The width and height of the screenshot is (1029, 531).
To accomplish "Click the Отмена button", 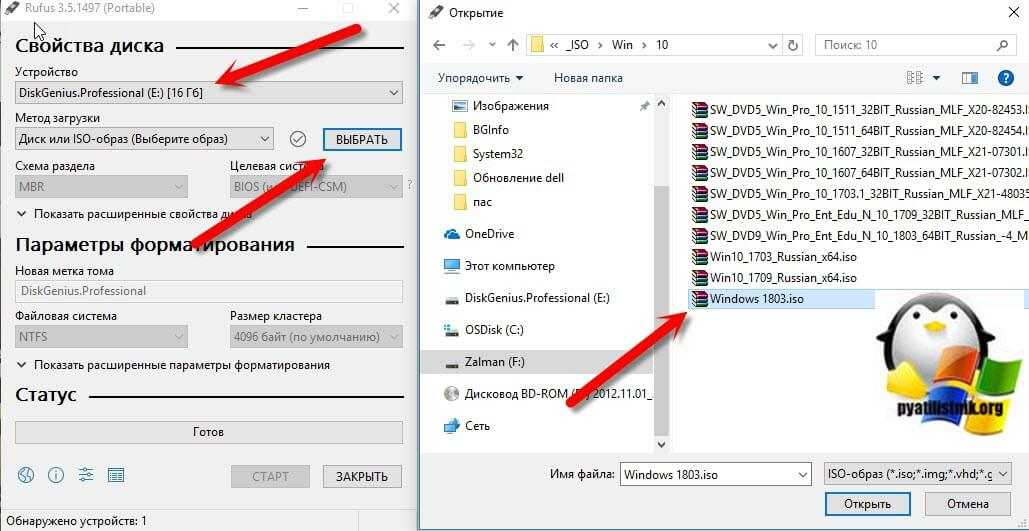I will pos(967,504).
